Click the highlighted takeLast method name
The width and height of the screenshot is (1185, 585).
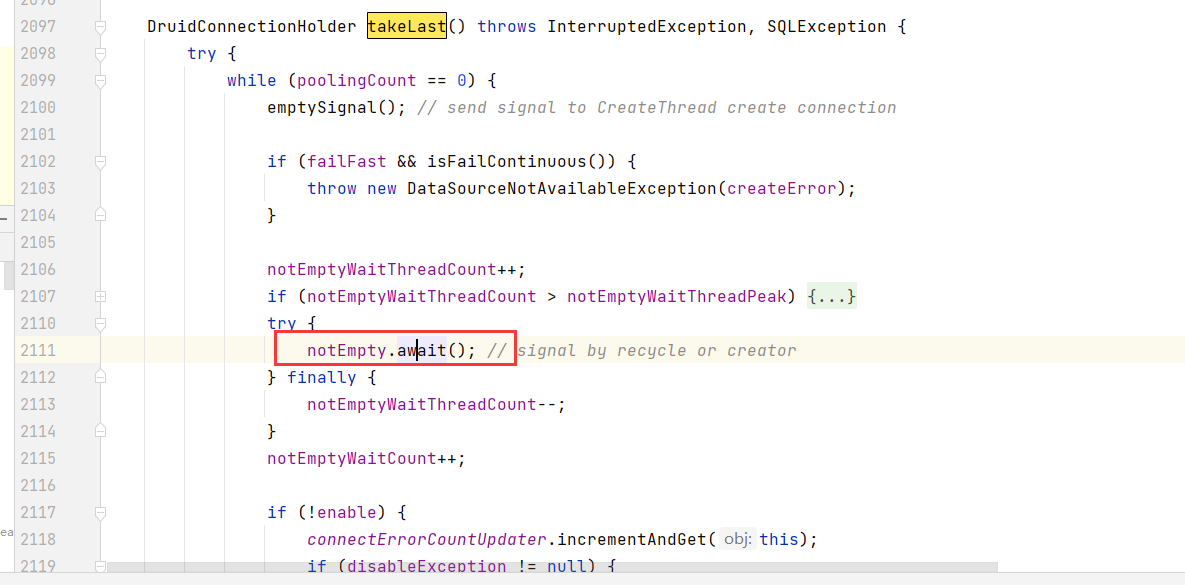point(407,27)
